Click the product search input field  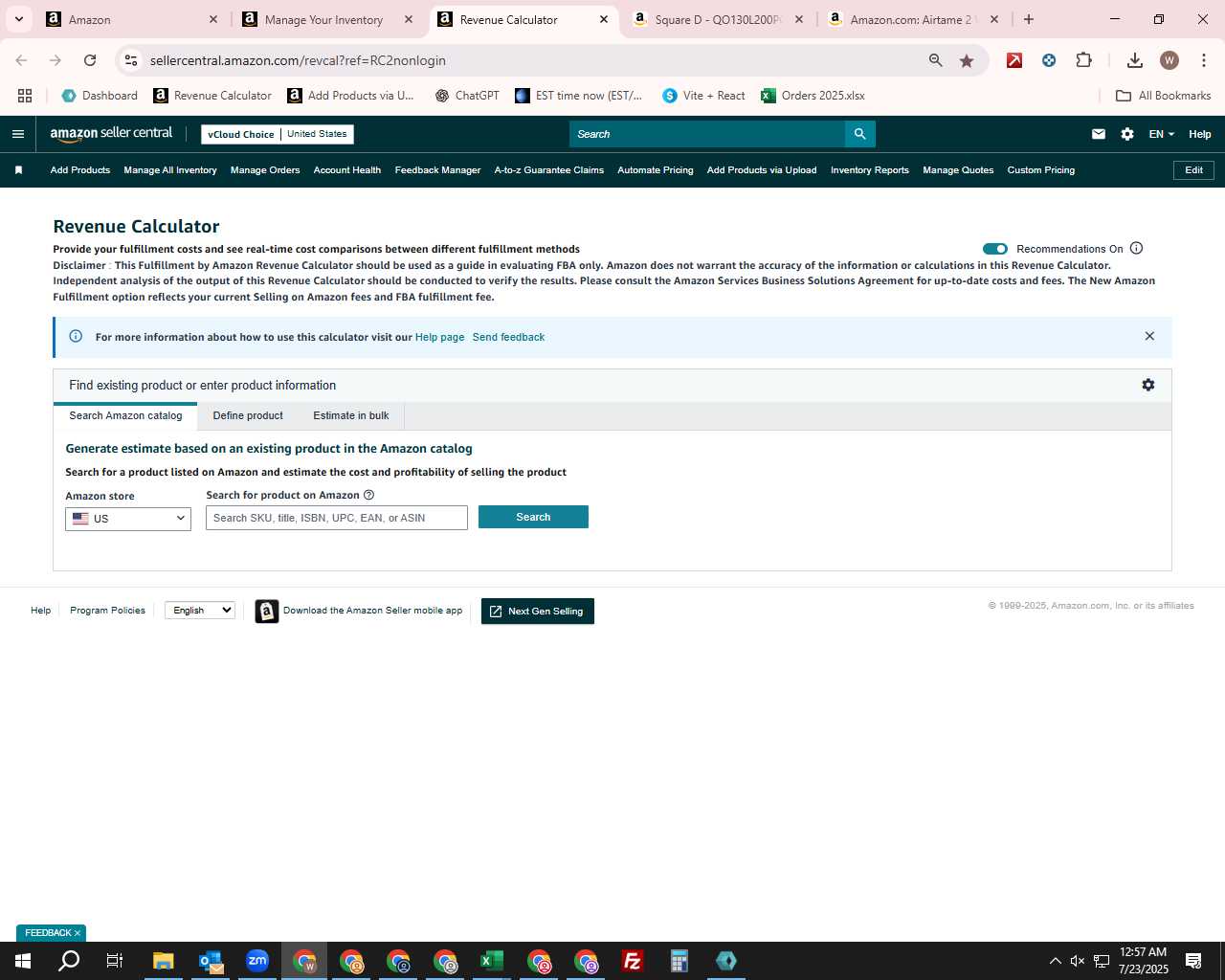(337, 518)
